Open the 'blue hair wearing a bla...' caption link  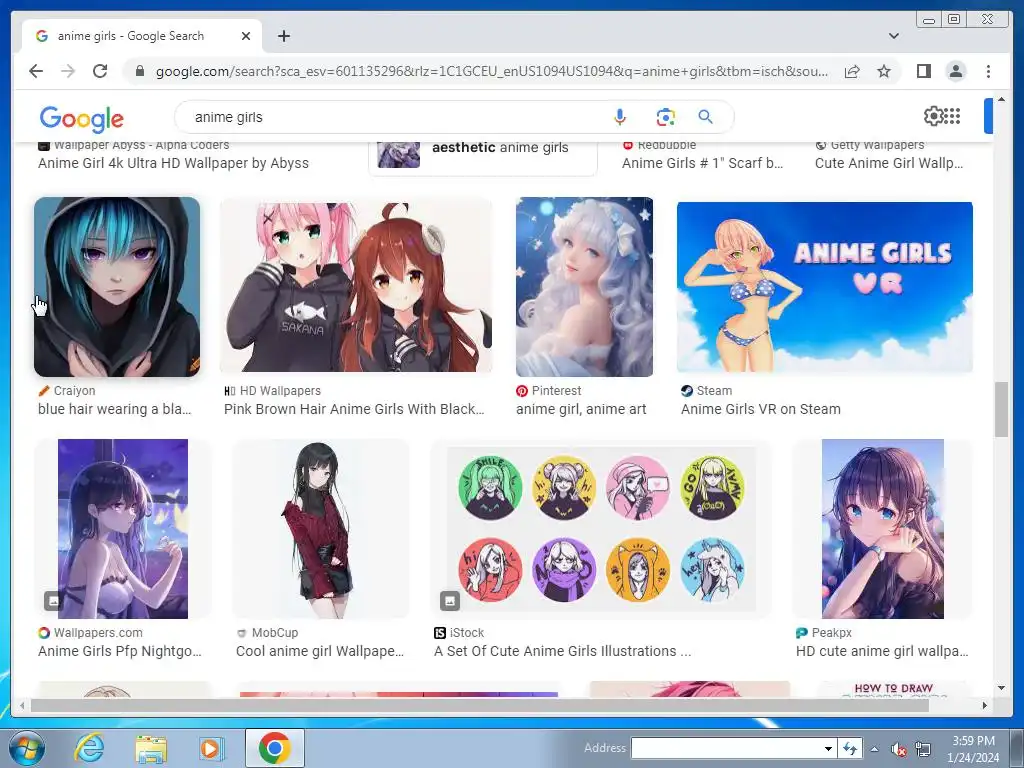tap(114, 409)
